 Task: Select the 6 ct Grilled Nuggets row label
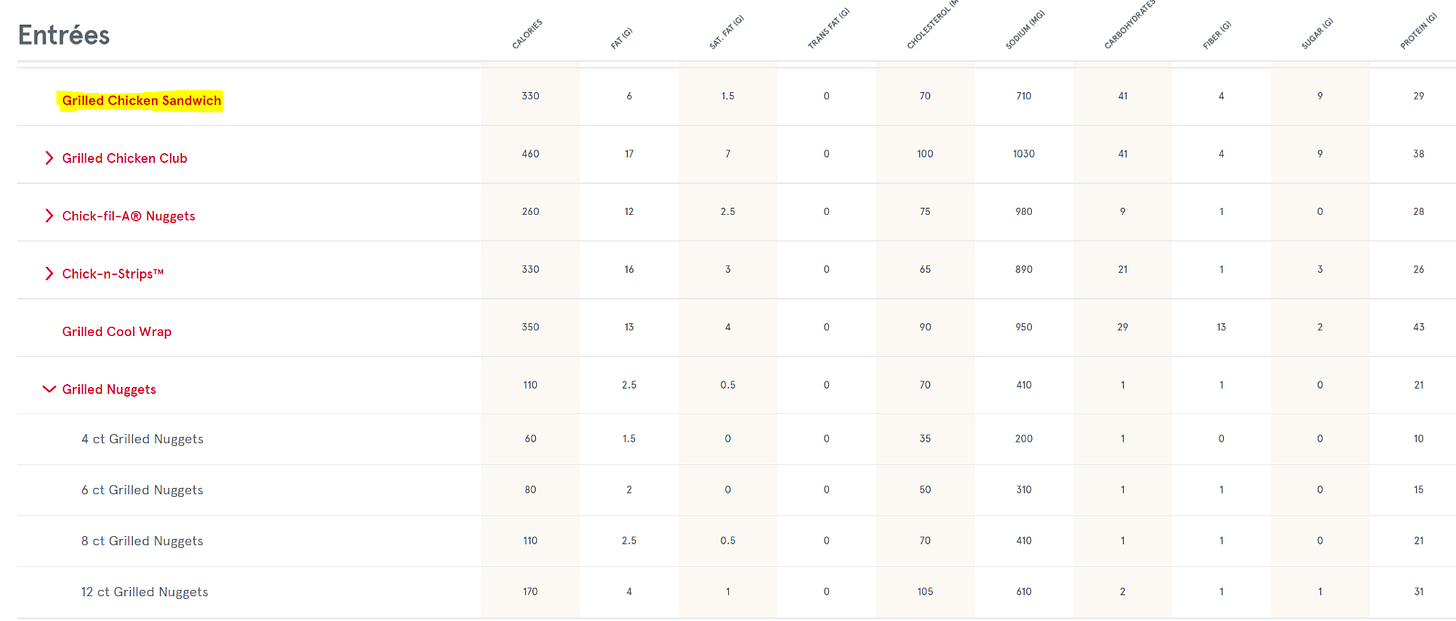142,490
